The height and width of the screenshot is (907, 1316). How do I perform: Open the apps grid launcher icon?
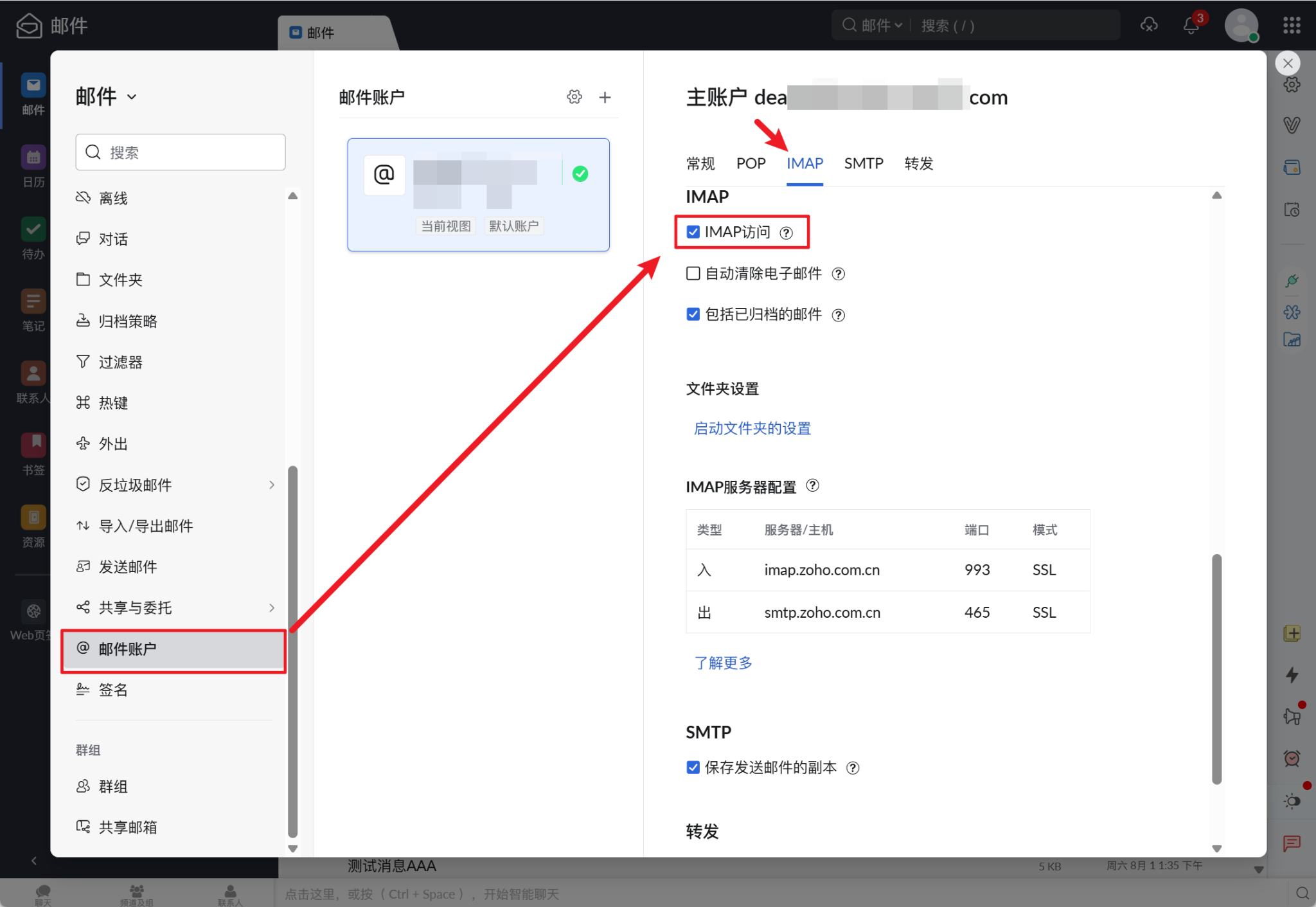point(1292,25)
